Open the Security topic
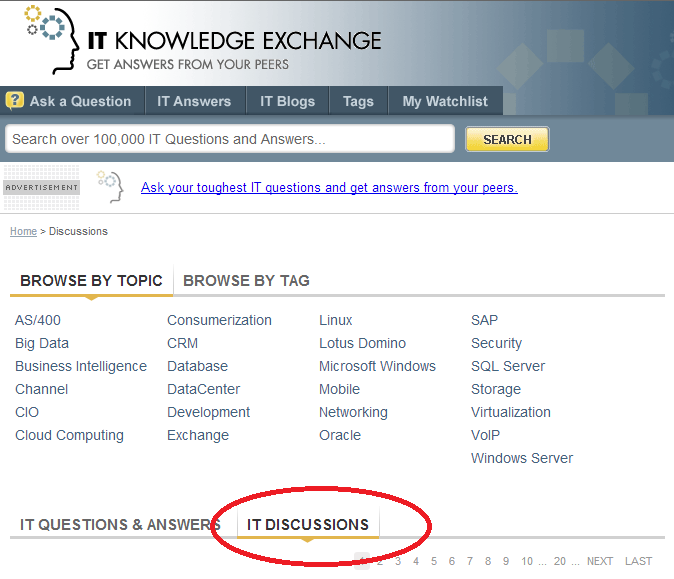Image resolution: width=674 pixels, height=579 pixels. [x=496, y=343]
